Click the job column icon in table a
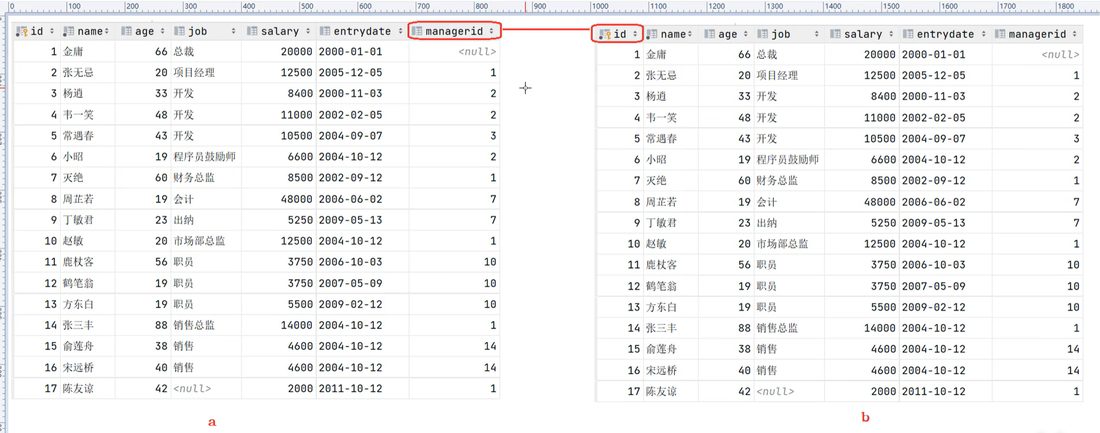The image size is (1100, 433). (180, 32)
